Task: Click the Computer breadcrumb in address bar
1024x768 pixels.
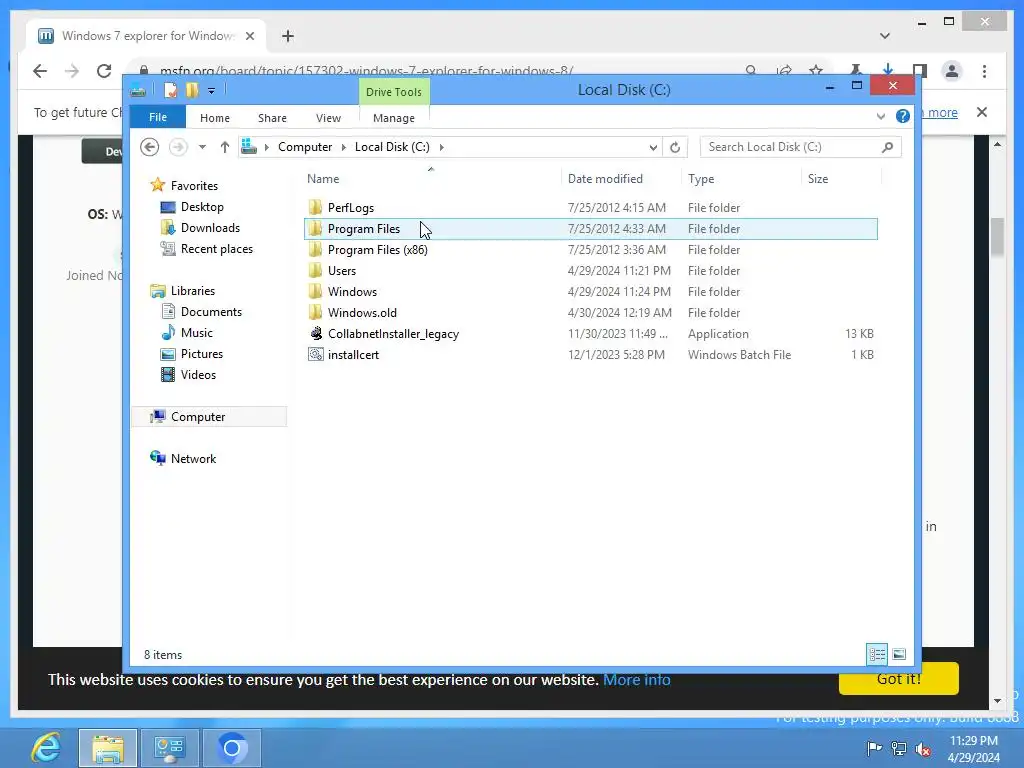Action: 305,147
